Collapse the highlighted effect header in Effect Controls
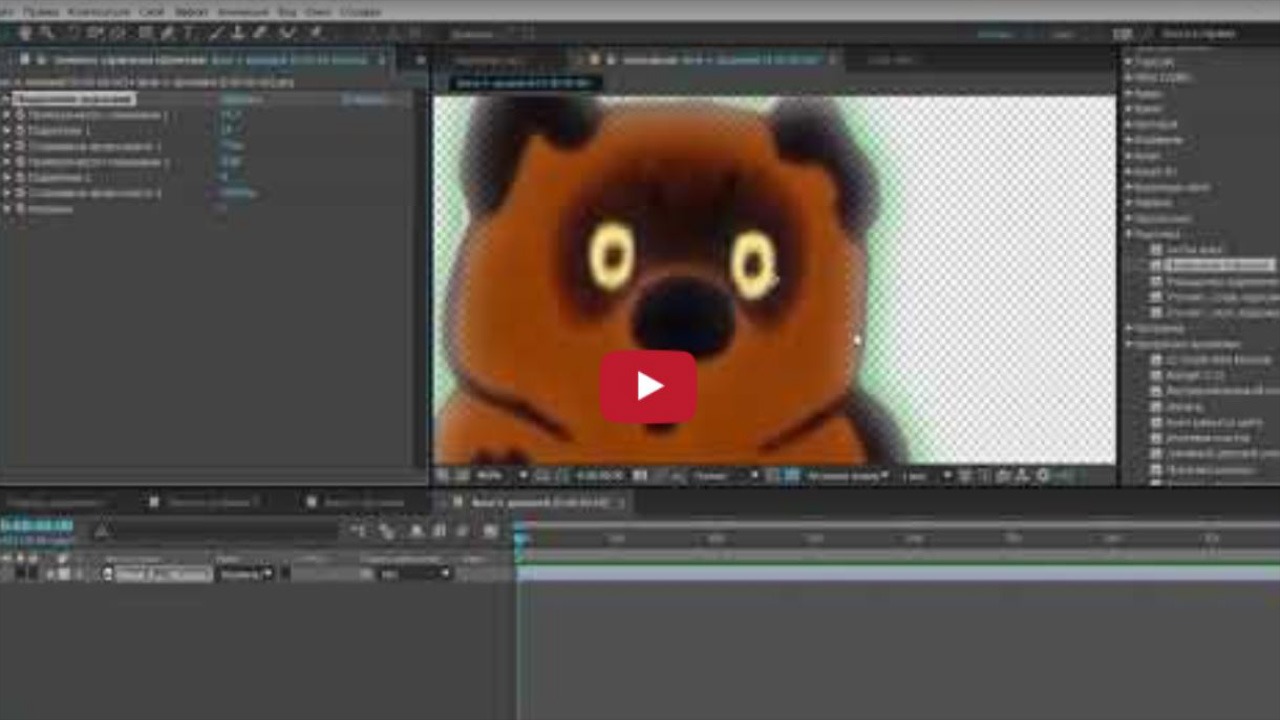The image size is (1280, 720). tap(7, 99)
